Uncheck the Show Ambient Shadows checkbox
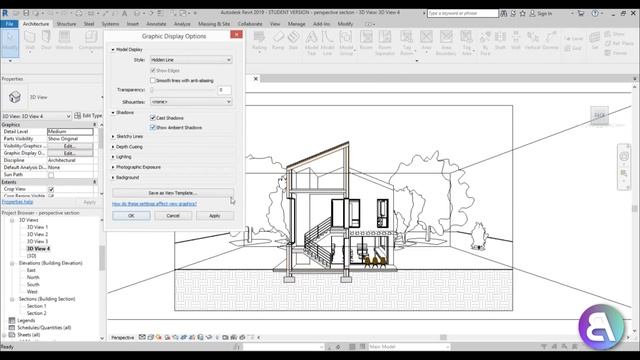The height and width of the screenshot is (360, 640). 153,127
